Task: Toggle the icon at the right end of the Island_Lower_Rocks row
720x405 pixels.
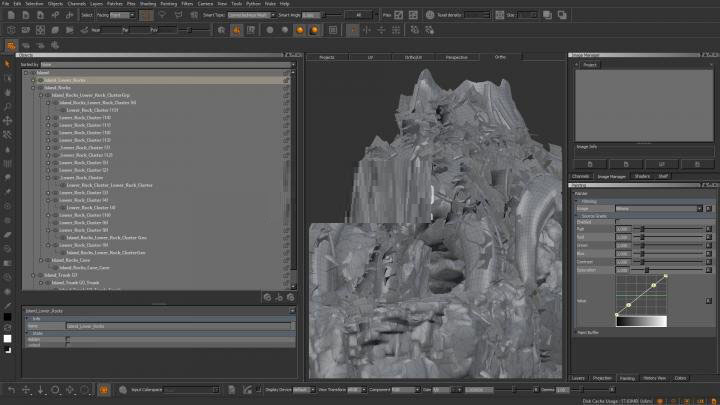Action: (x=286, y=80)
